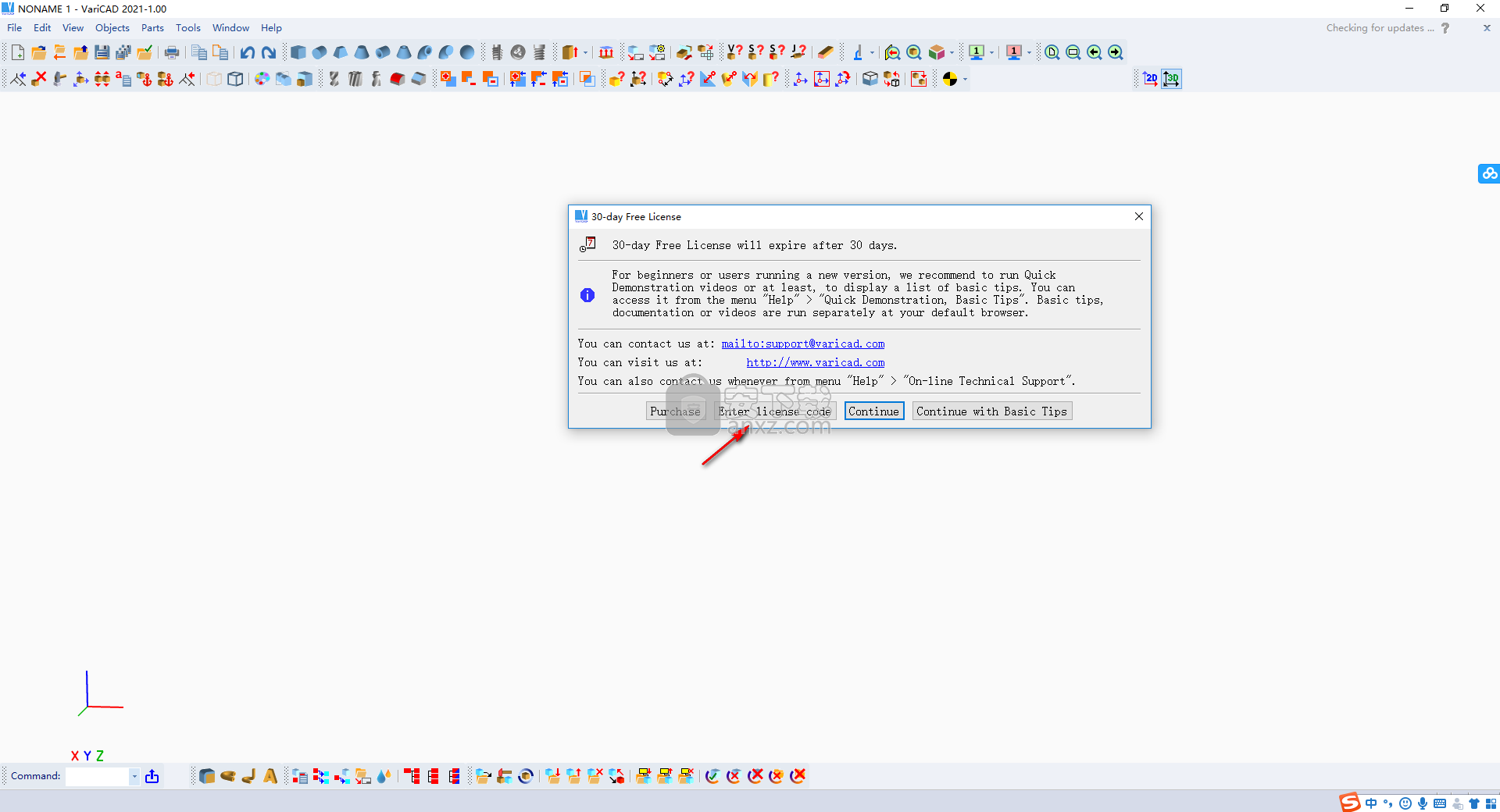Click the text letter A icon

click(270, 776)
